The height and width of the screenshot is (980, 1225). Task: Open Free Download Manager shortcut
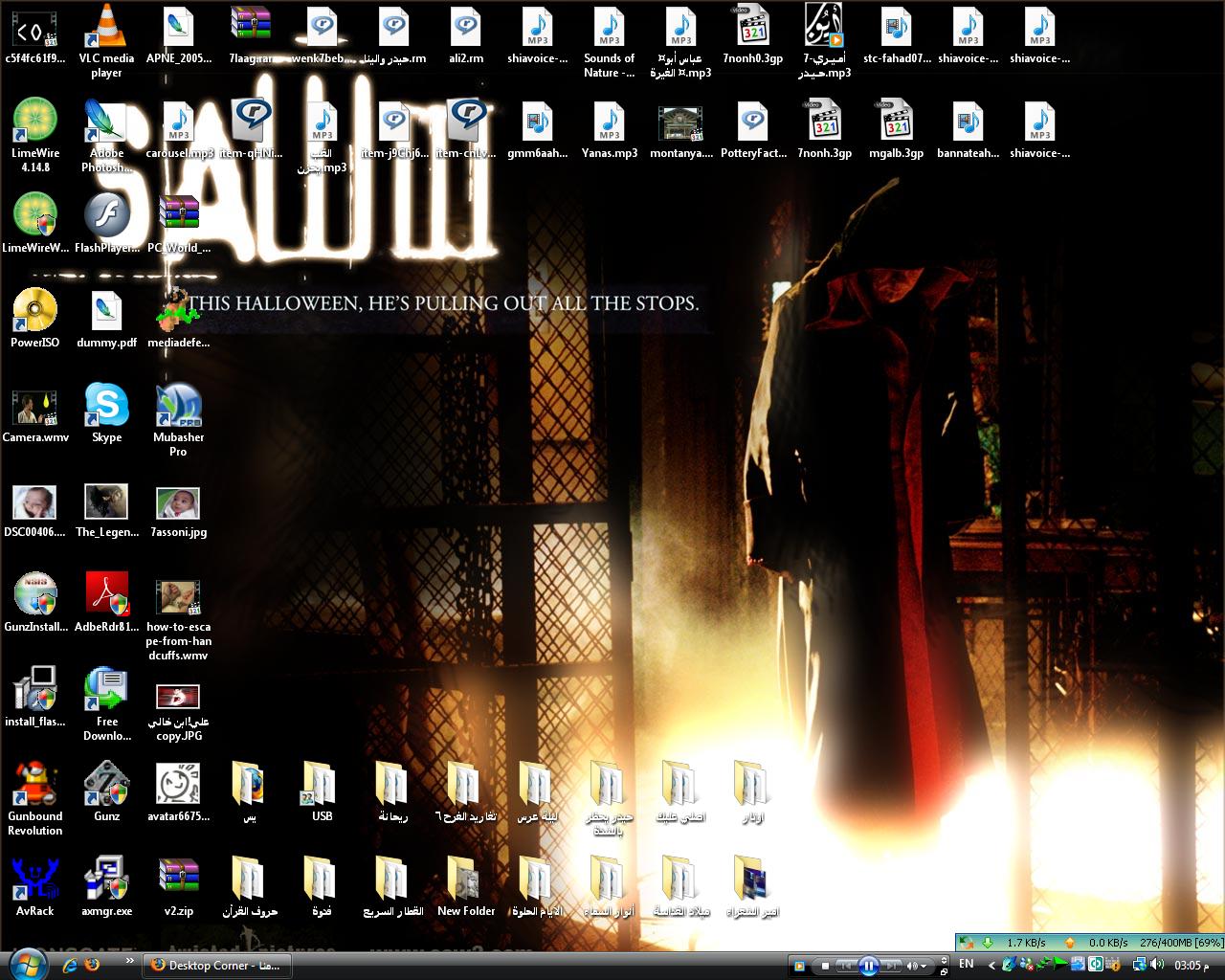[106, 705]
